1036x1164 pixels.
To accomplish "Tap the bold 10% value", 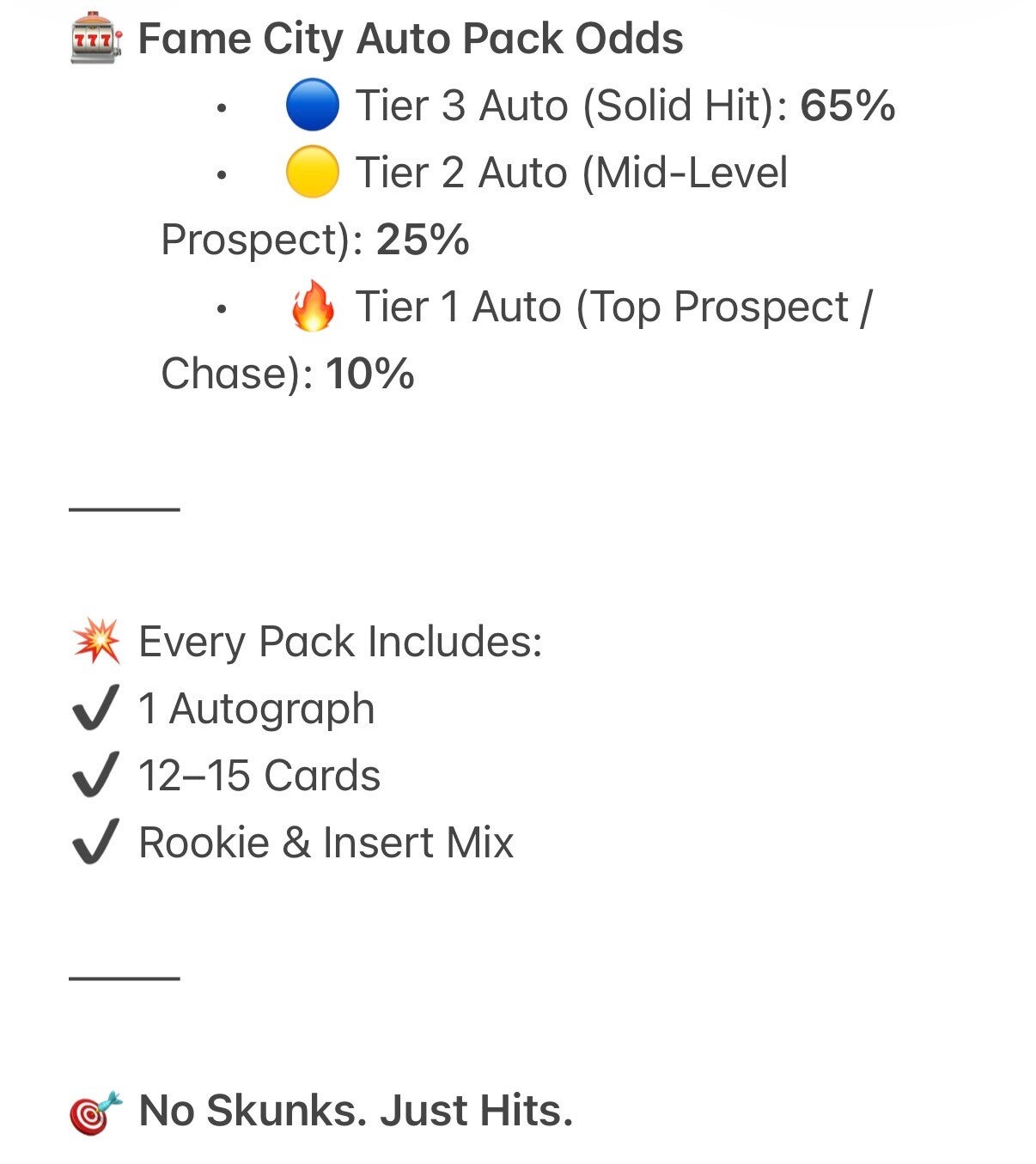I will [x=370, y=374].
